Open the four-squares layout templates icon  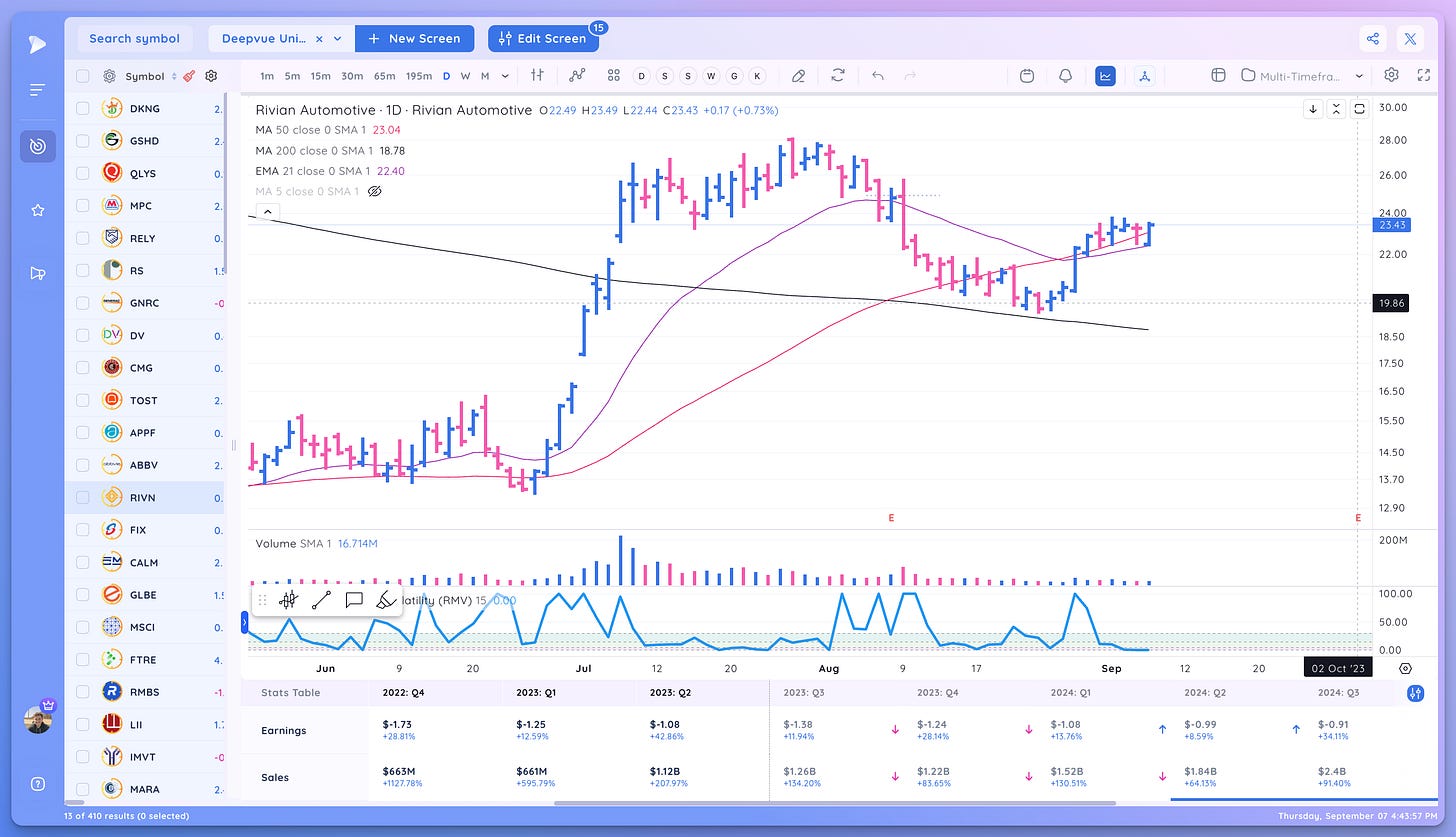click(614, 75)
